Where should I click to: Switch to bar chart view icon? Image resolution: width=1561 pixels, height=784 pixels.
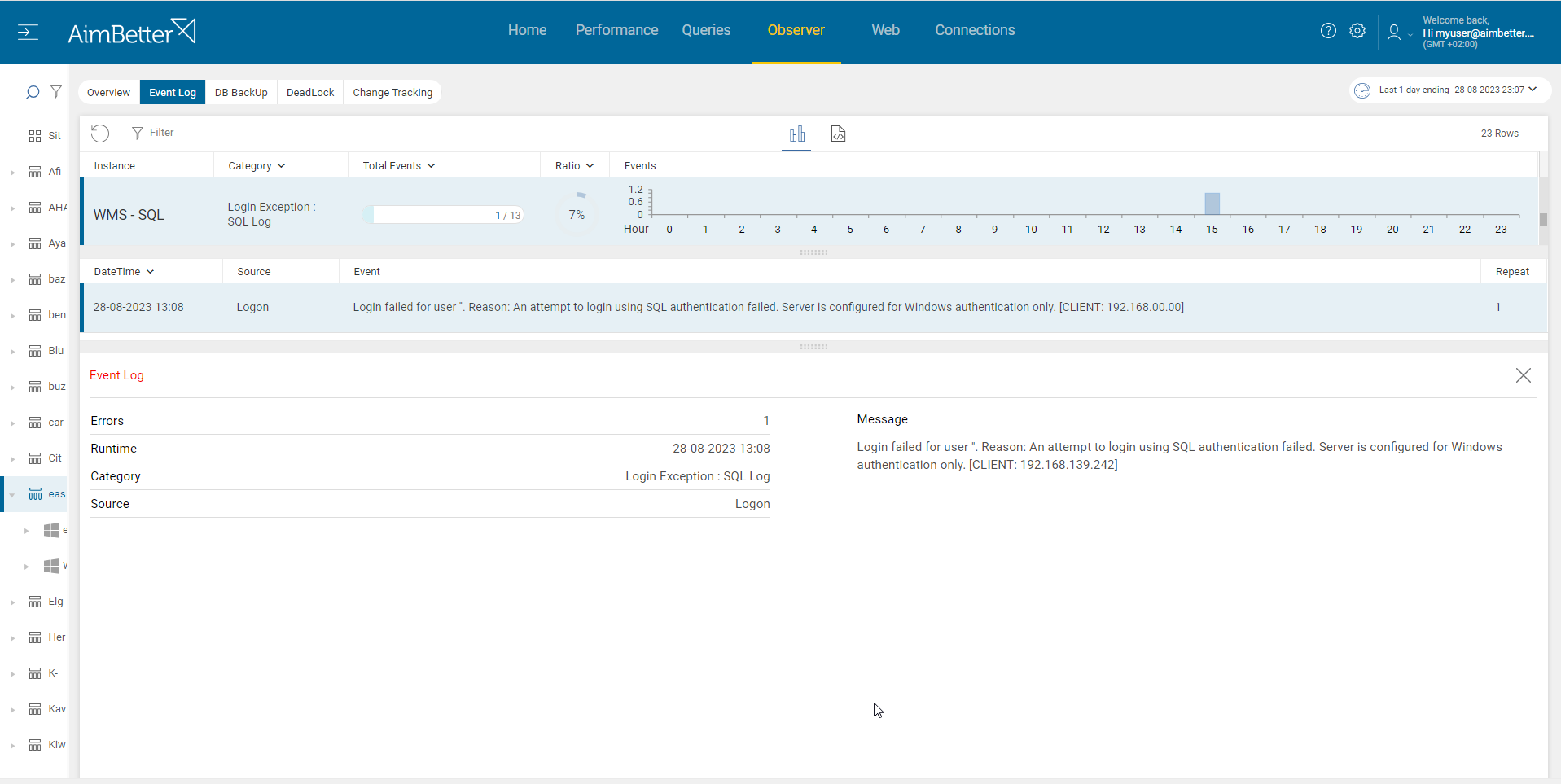pos(797,134)
